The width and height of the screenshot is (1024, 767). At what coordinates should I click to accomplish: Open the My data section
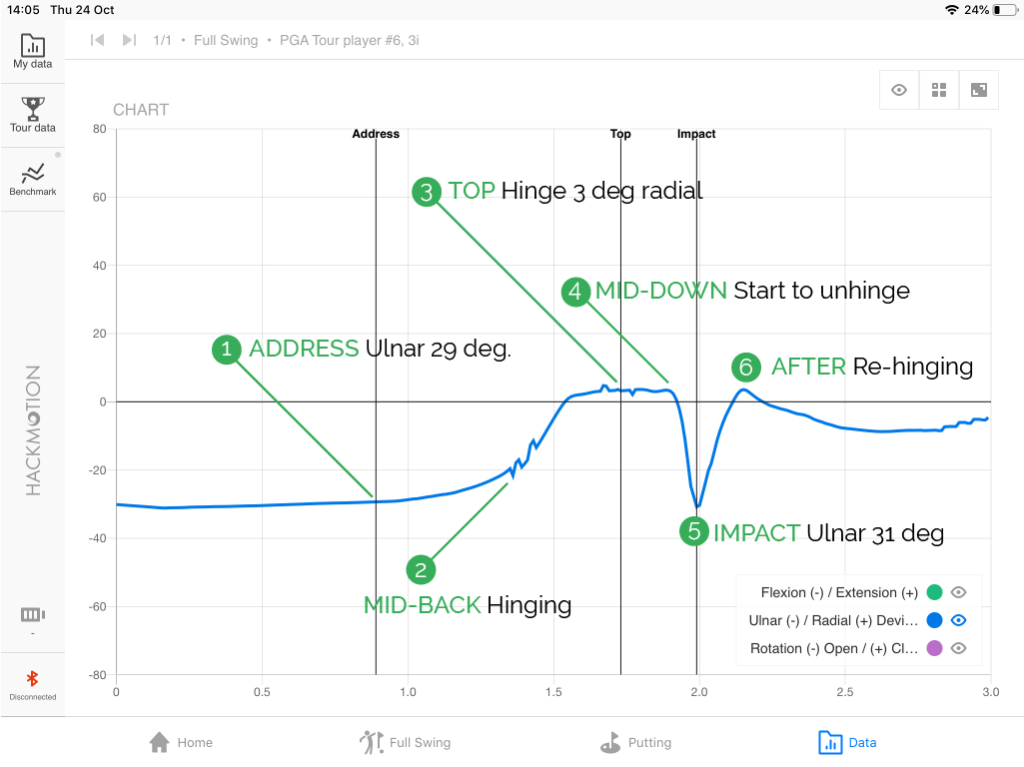point(33,52)
